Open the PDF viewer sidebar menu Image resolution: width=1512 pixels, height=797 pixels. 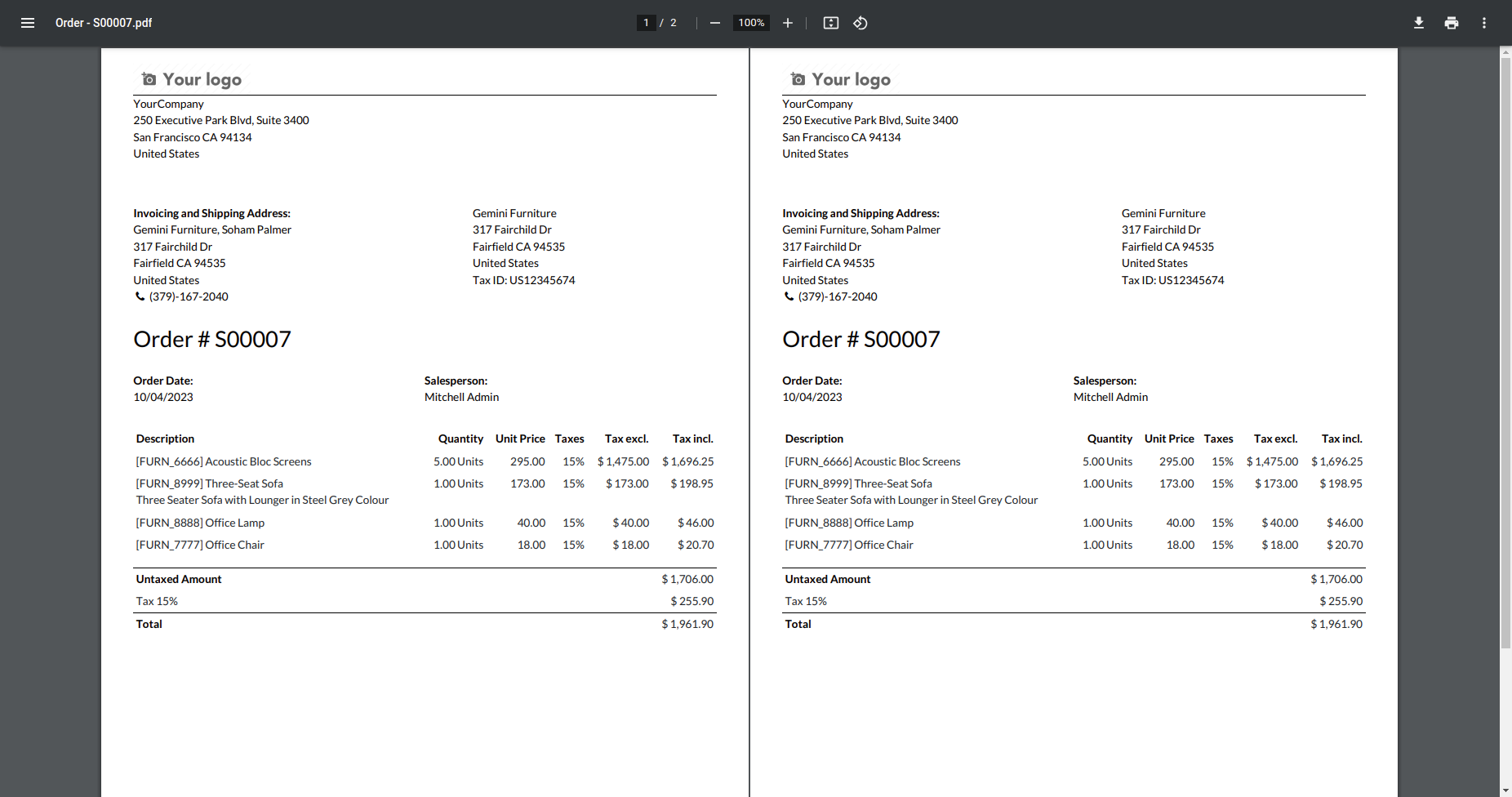coord(28,23)
